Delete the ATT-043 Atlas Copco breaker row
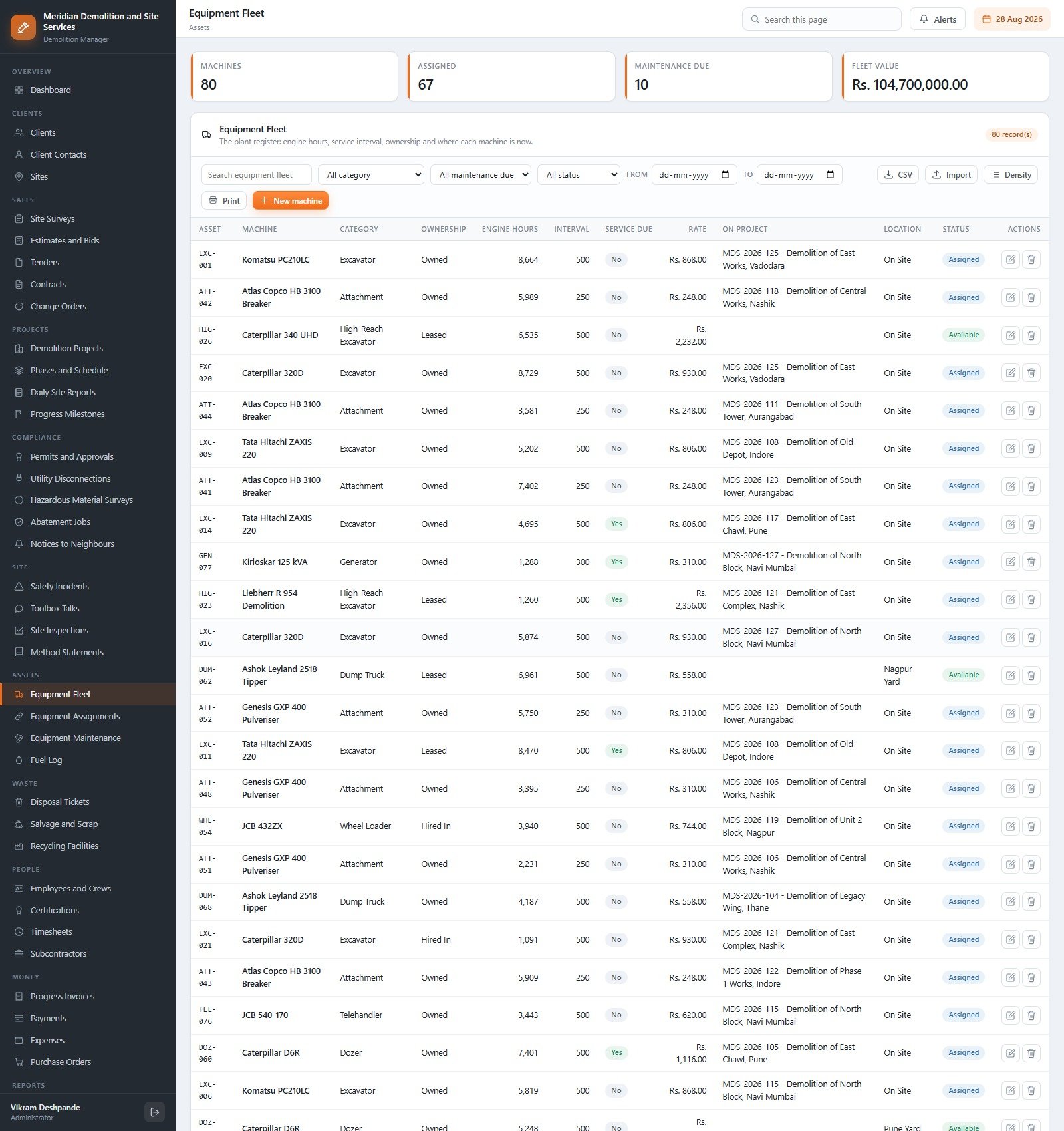 (x=1031, y=977)
